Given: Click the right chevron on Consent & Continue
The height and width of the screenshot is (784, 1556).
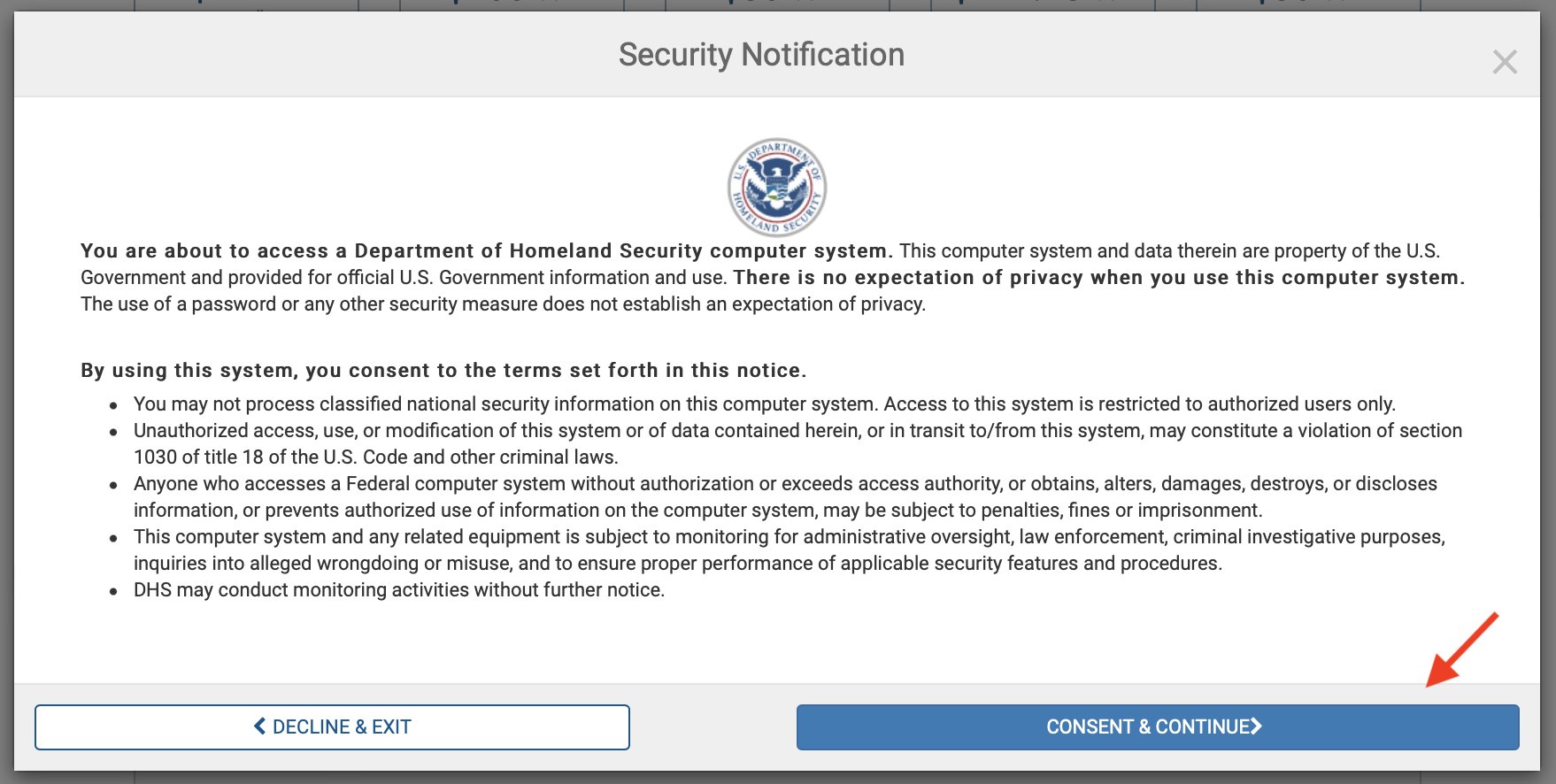Looking at the screenshot, I should pos(1256,726).
